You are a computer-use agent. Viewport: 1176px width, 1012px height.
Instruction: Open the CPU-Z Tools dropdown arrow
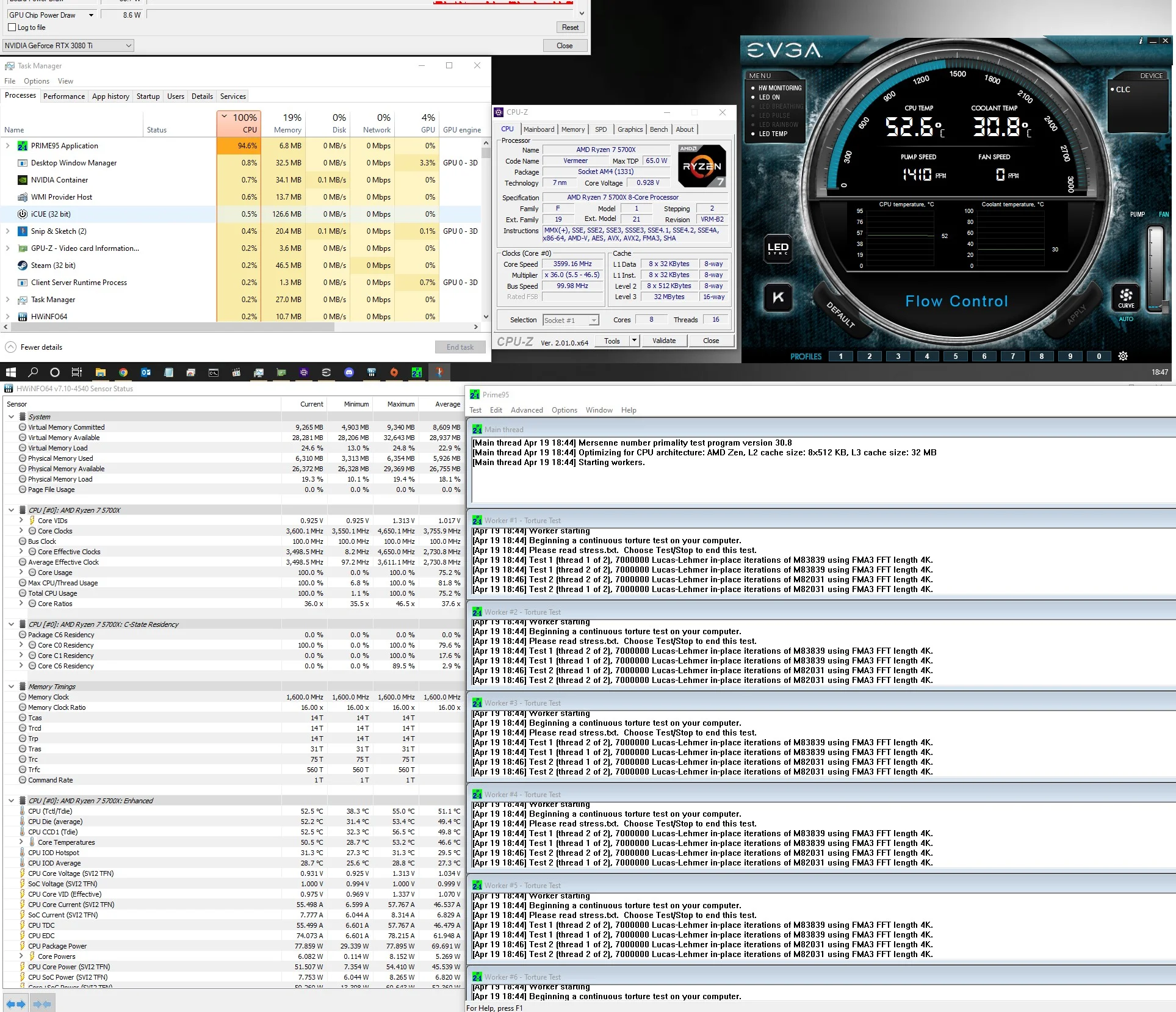(x=634, y=341)
